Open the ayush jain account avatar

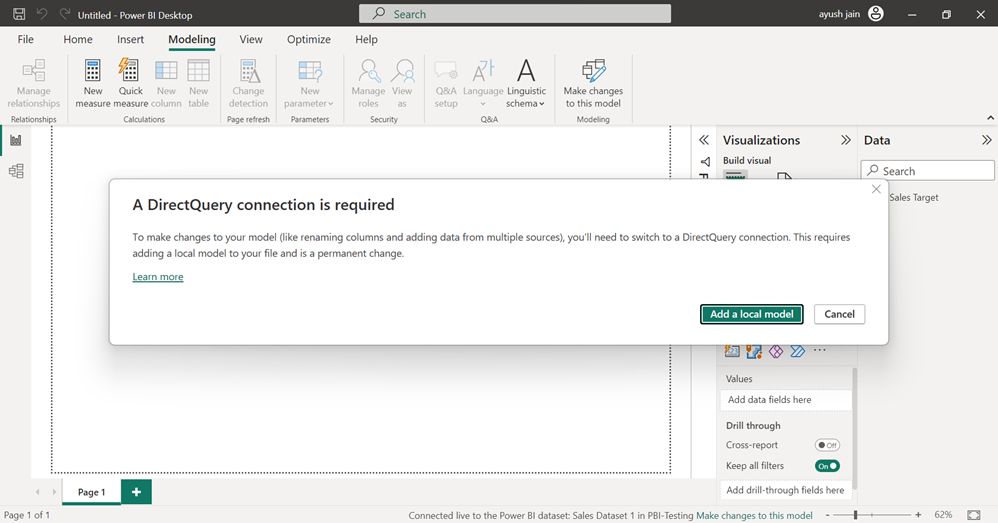pyautogui.click(x=876, y=14)
